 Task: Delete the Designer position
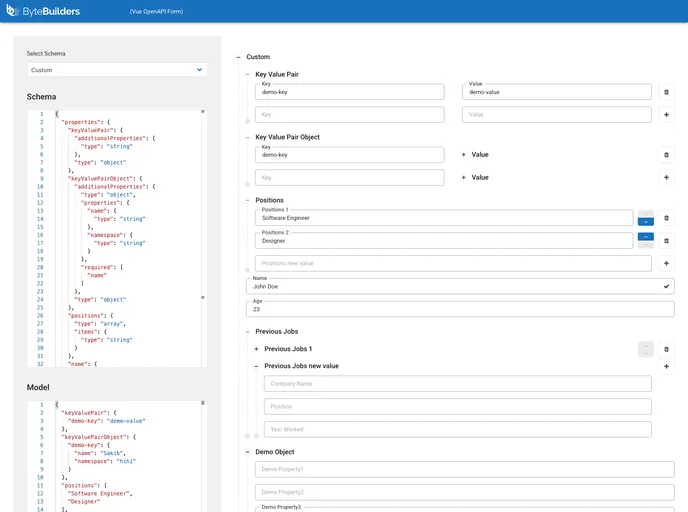point(666,240)
